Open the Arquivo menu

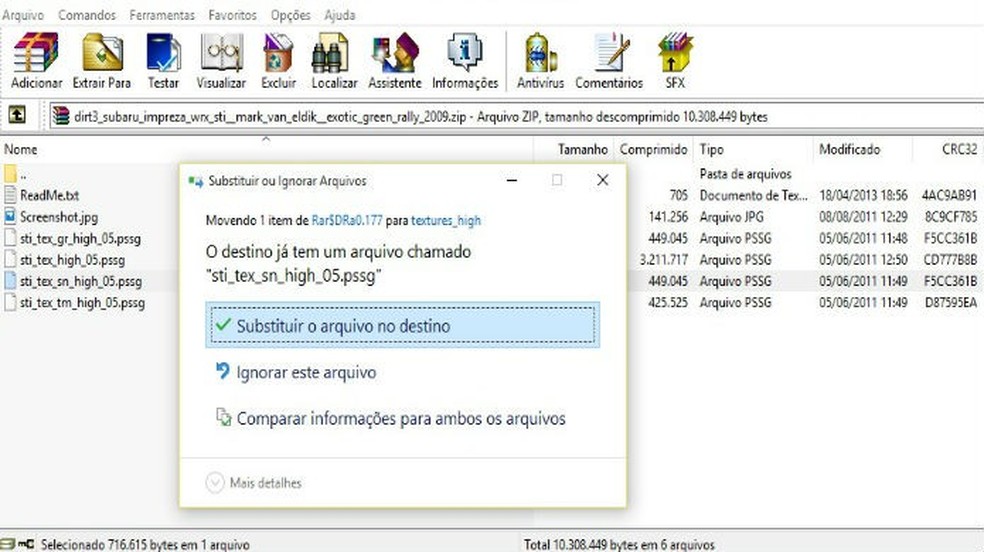click(23, 15)
